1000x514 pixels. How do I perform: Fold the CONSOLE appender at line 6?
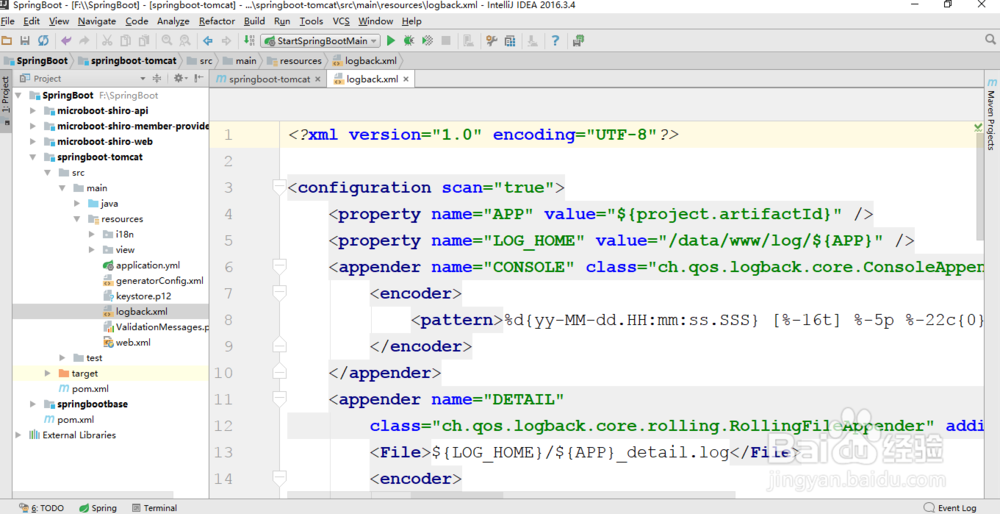279,267
